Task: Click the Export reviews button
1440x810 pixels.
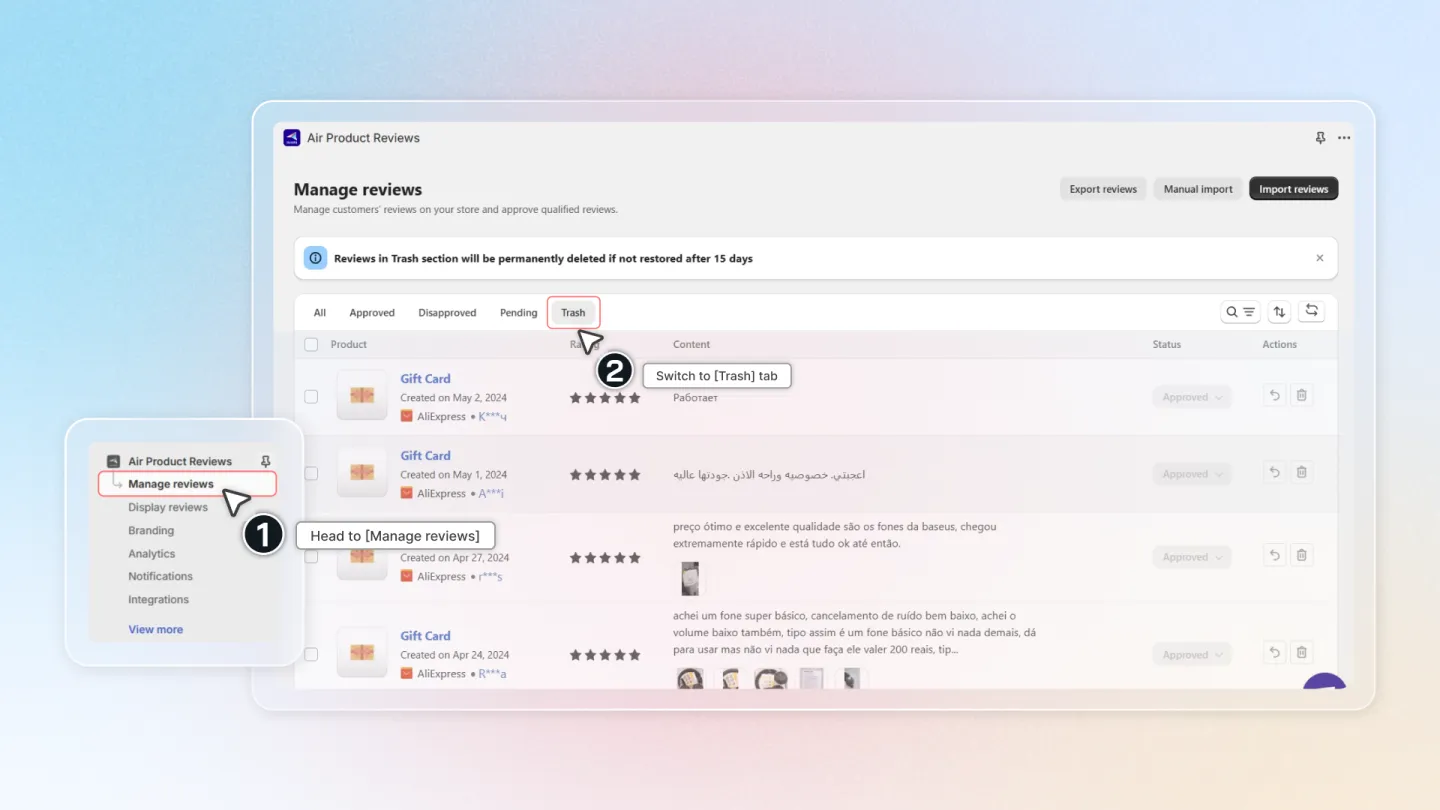Action: tap(1103, 189)
